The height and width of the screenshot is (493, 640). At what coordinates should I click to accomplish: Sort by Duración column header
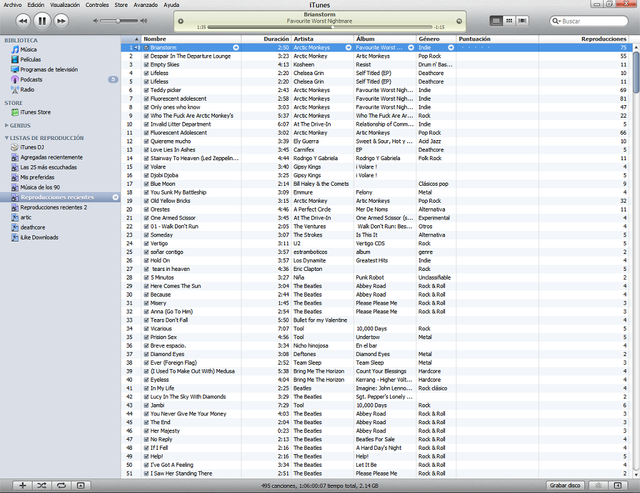267,39
